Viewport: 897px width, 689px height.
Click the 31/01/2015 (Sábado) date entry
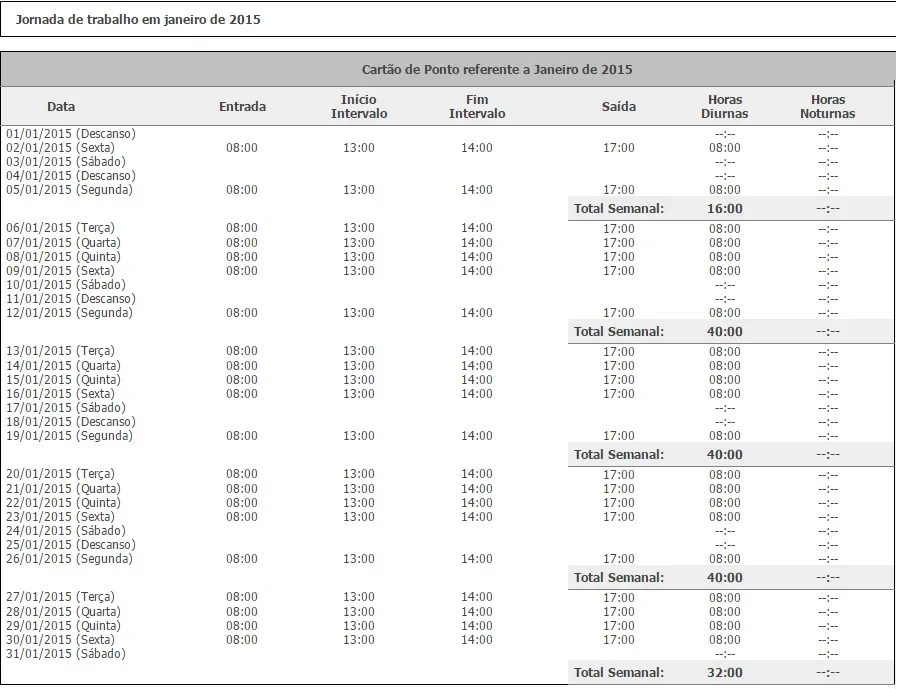[66, 654]
